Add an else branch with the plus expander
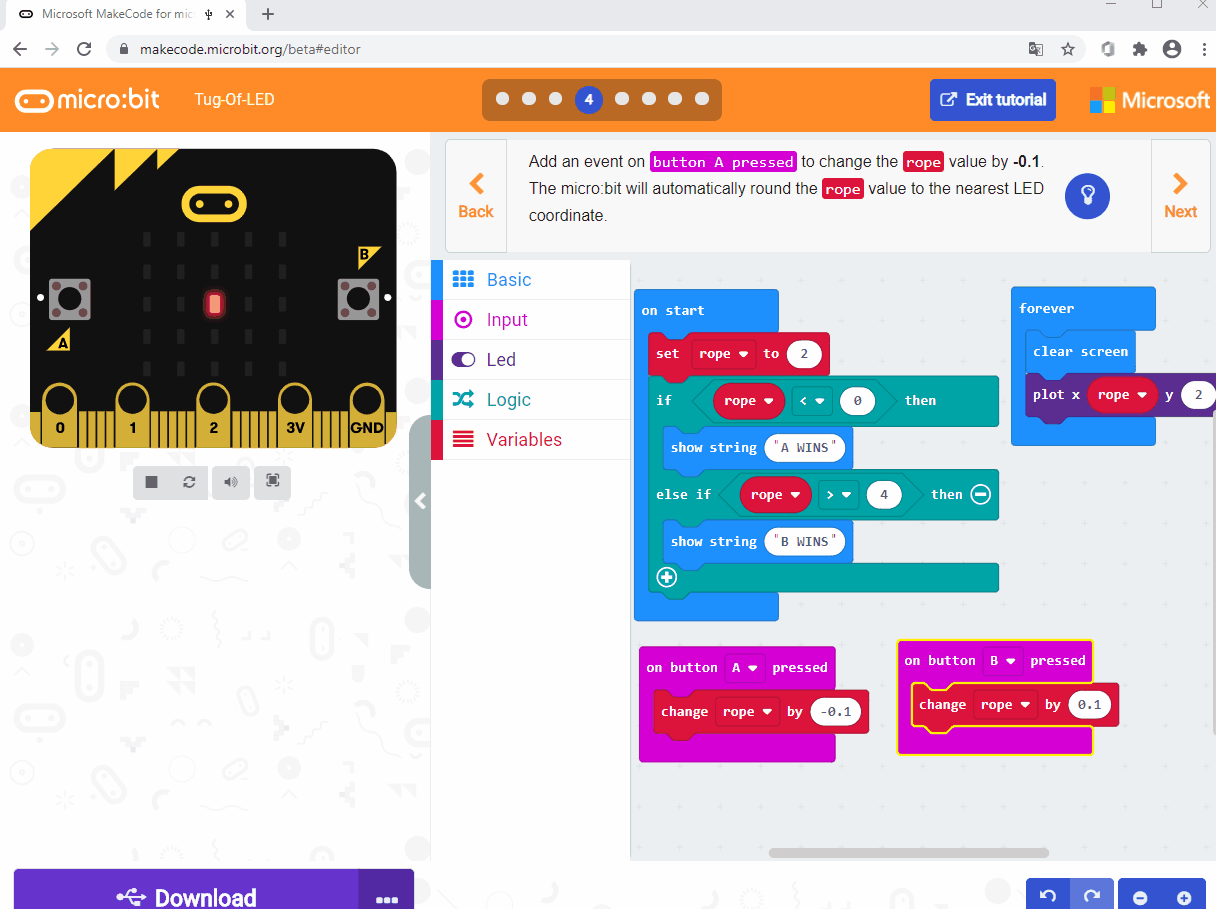This screenshot has height=909, width=1216. [x=667, y=577]
